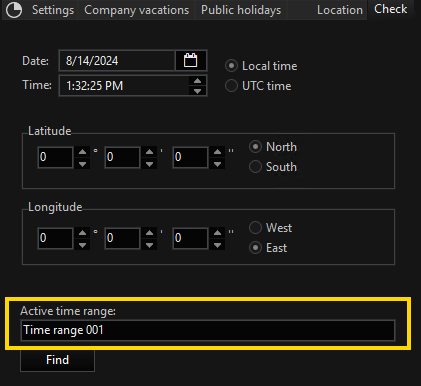
Task: Increment latitude seconds with up arrow
Action: pyautogui.click(x=217, y=152)
